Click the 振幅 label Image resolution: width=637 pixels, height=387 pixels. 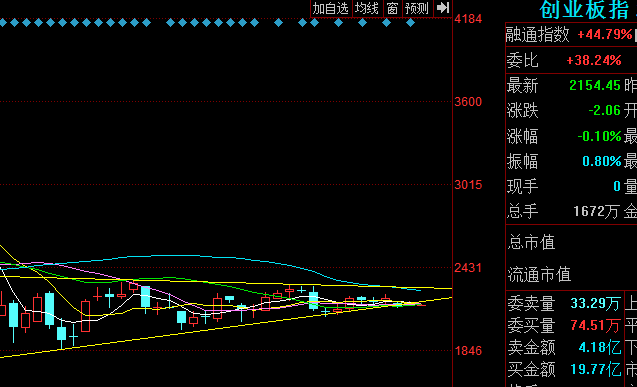[x=522, y=162]
